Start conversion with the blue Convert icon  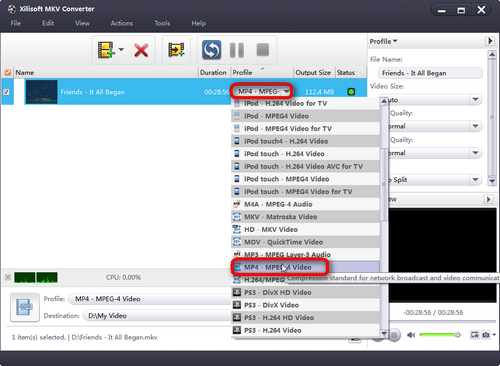(211, 50)
